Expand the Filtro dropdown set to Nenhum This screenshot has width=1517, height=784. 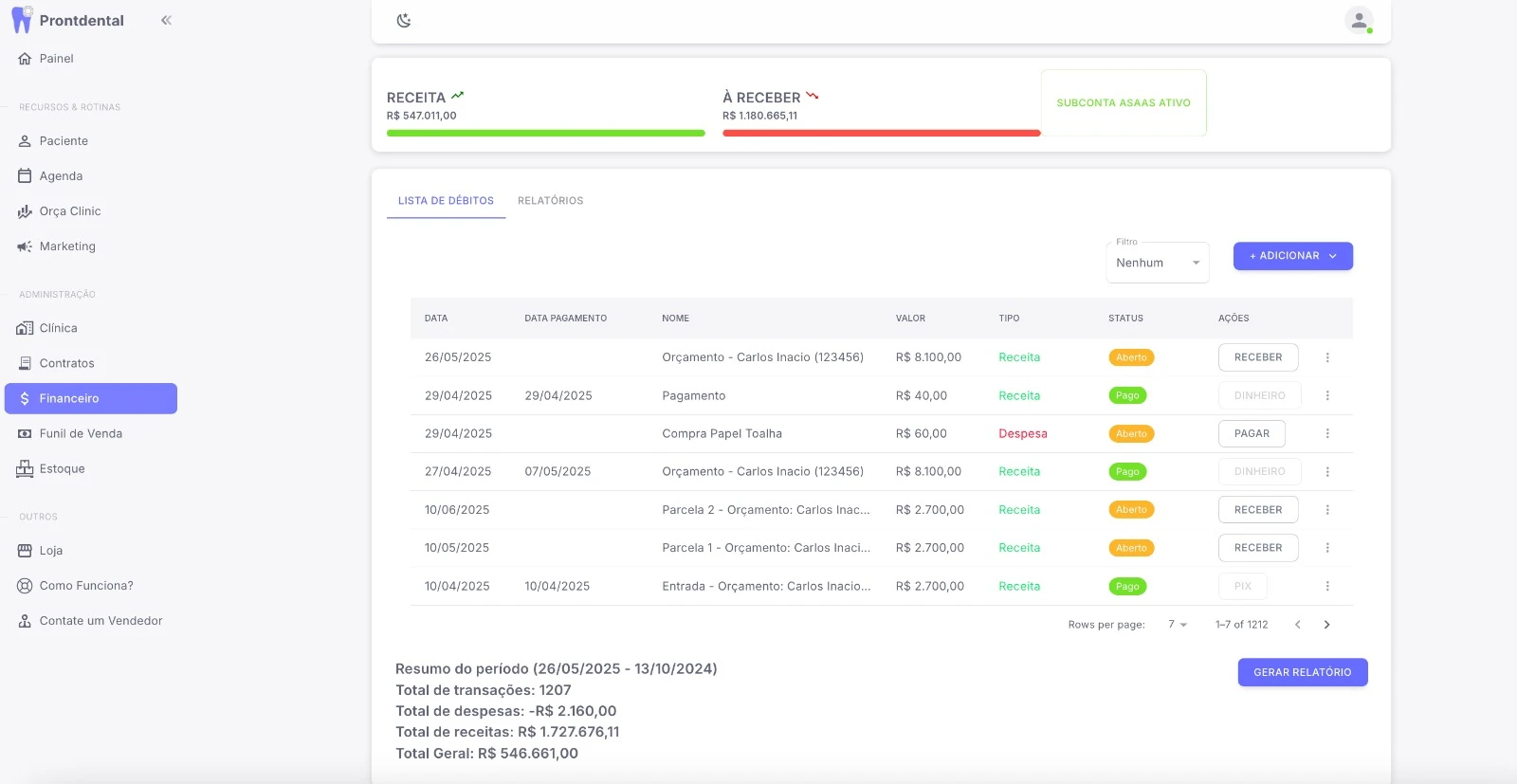(1158, 263)
